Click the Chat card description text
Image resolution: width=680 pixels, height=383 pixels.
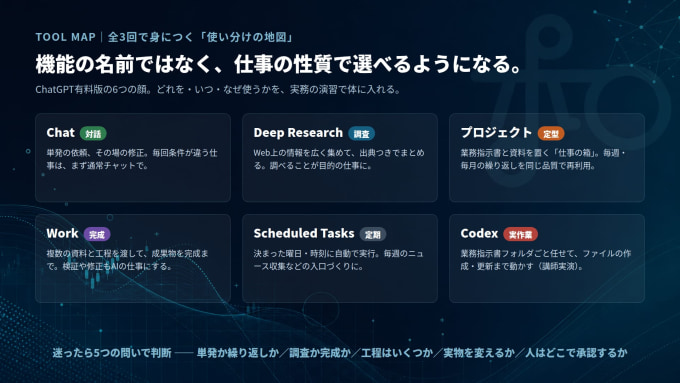(x=132, y=159)
